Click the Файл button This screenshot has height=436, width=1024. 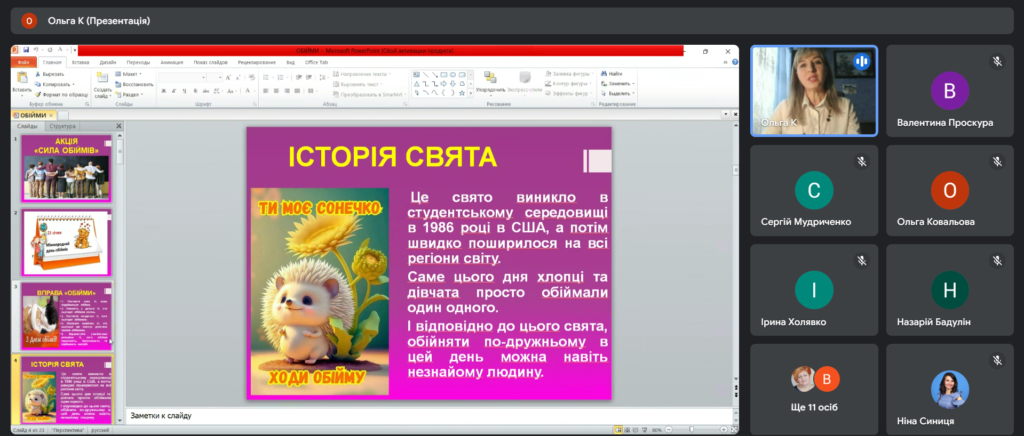pos(23,62)
